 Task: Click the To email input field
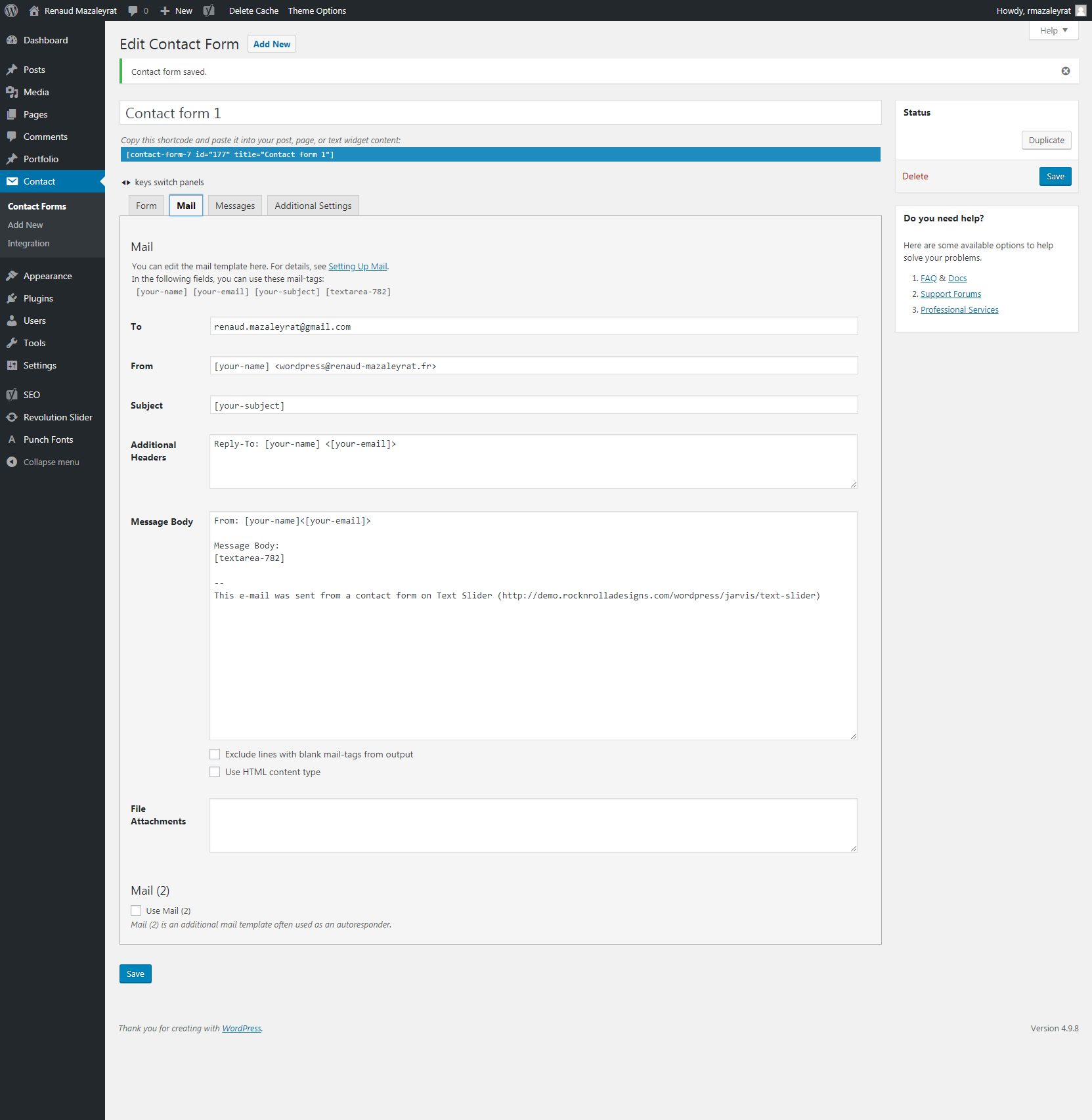[x=534, y=326]
